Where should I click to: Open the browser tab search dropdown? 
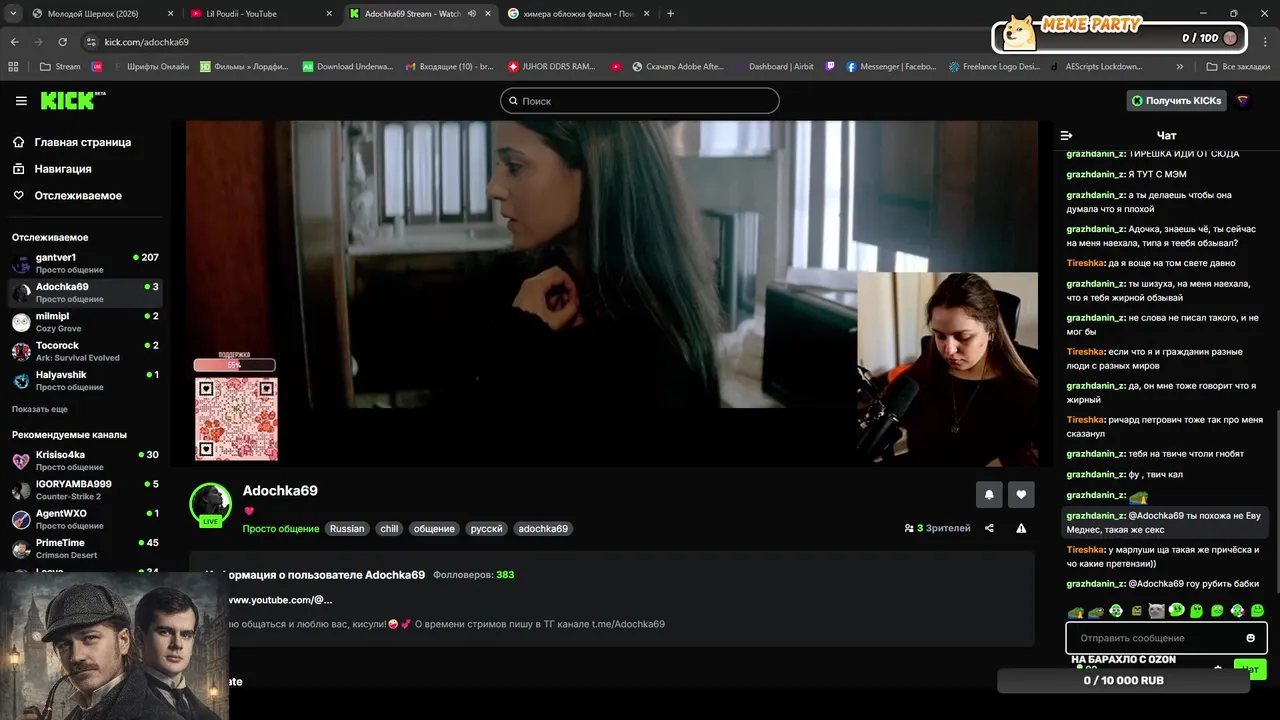(x=14, y=14)
